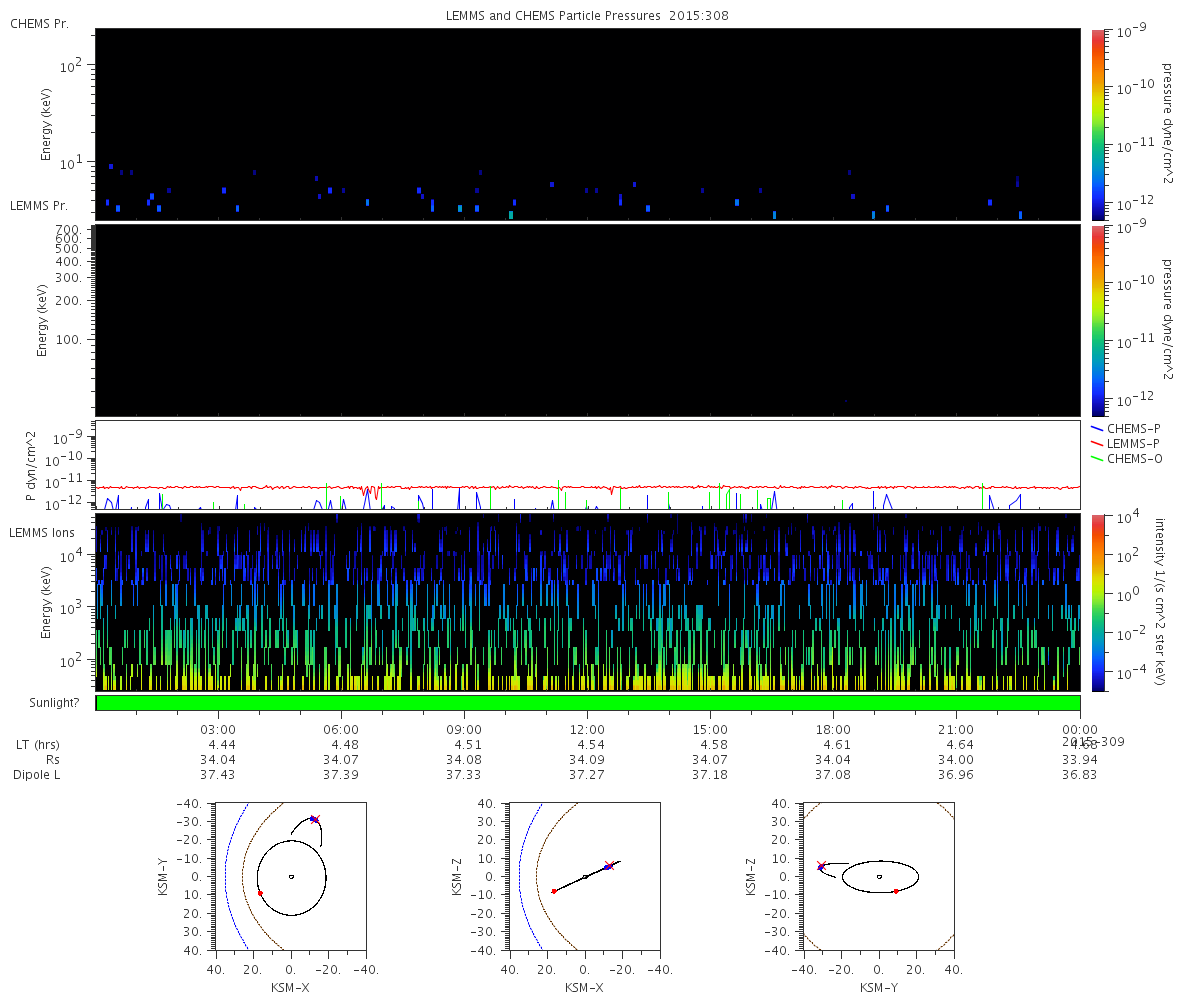1200x1000 pixels.
Task: Click the CHEMS Pr. panel label
Action: pos(39,23)
